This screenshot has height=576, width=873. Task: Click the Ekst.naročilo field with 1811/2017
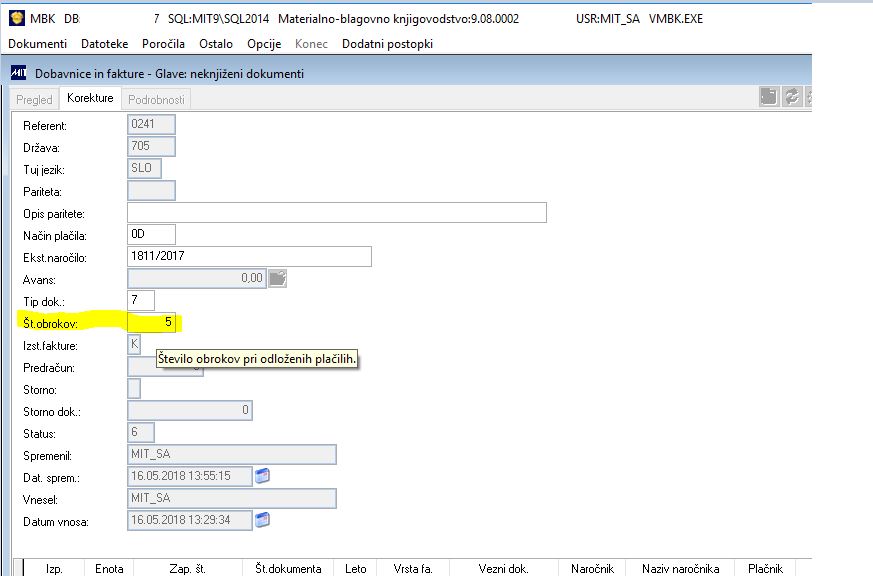[x=249, y=256]
